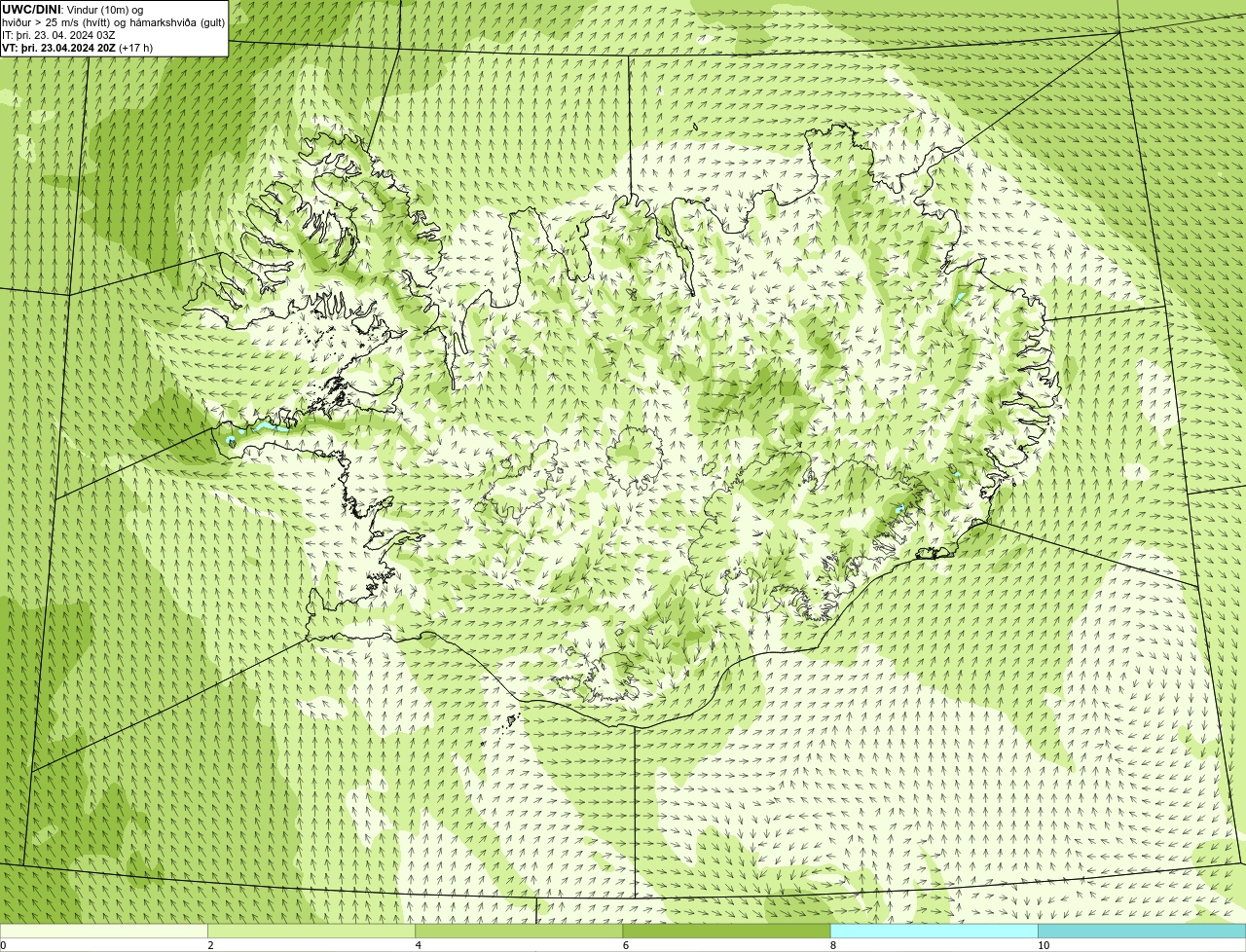The height and width of the screenshot is (952, 1246).
Task: Click the pale 0–2 legend color segment
Action: (104, 932)
